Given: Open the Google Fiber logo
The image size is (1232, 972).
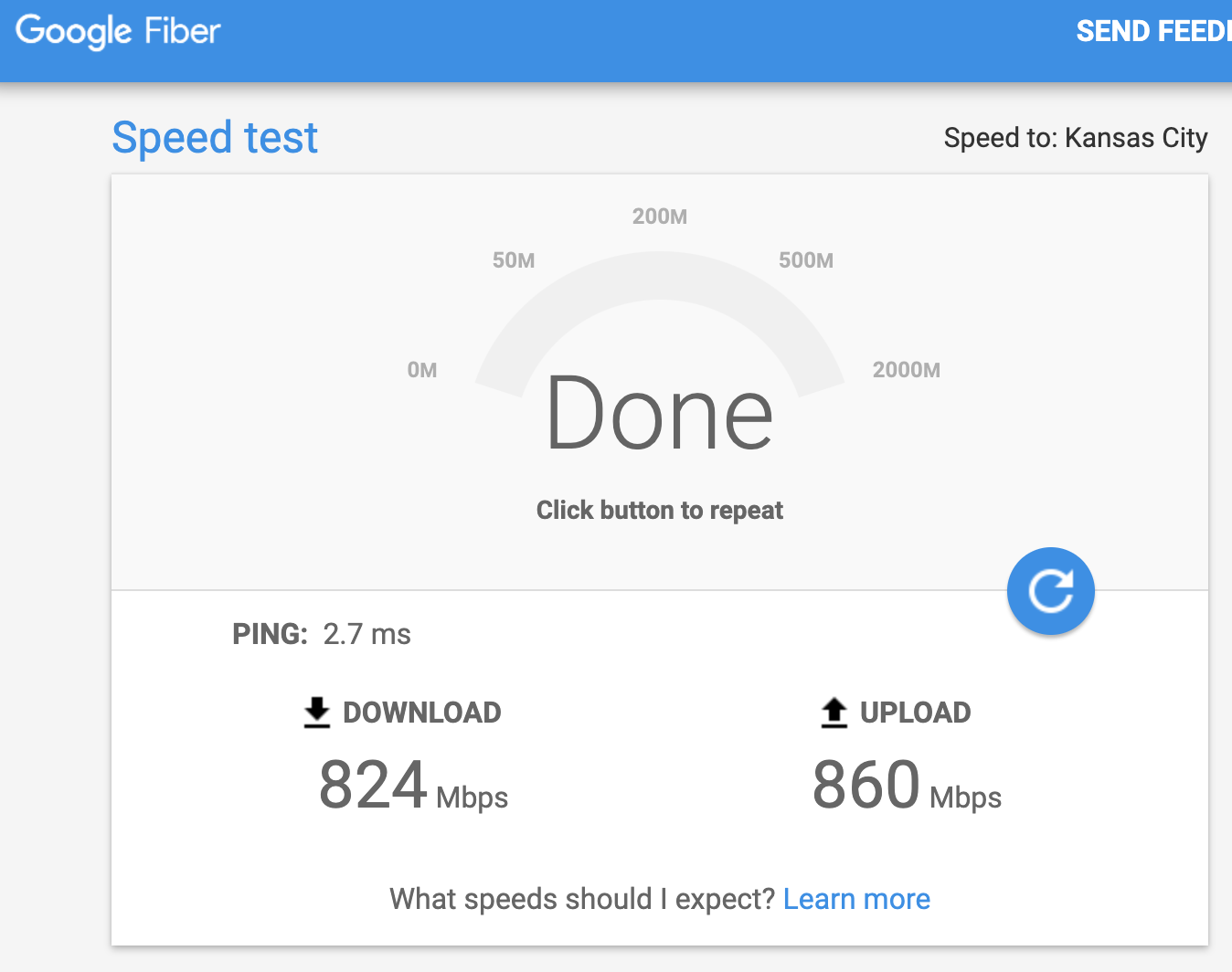Looking at the screenshot, I should pos(118,31).
